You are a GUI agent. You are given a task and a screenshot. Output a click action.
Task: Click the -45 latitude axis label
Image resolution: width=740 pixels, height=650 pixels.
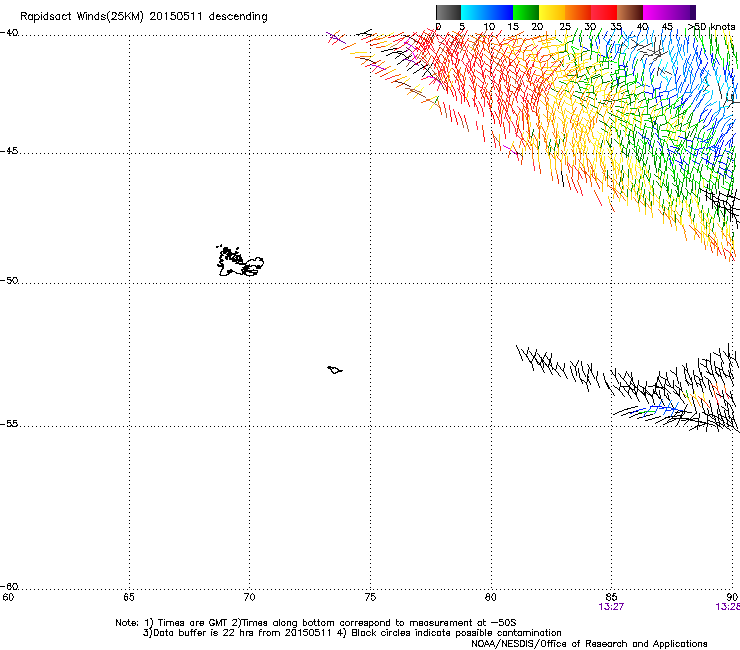click(x=9, y=151)
